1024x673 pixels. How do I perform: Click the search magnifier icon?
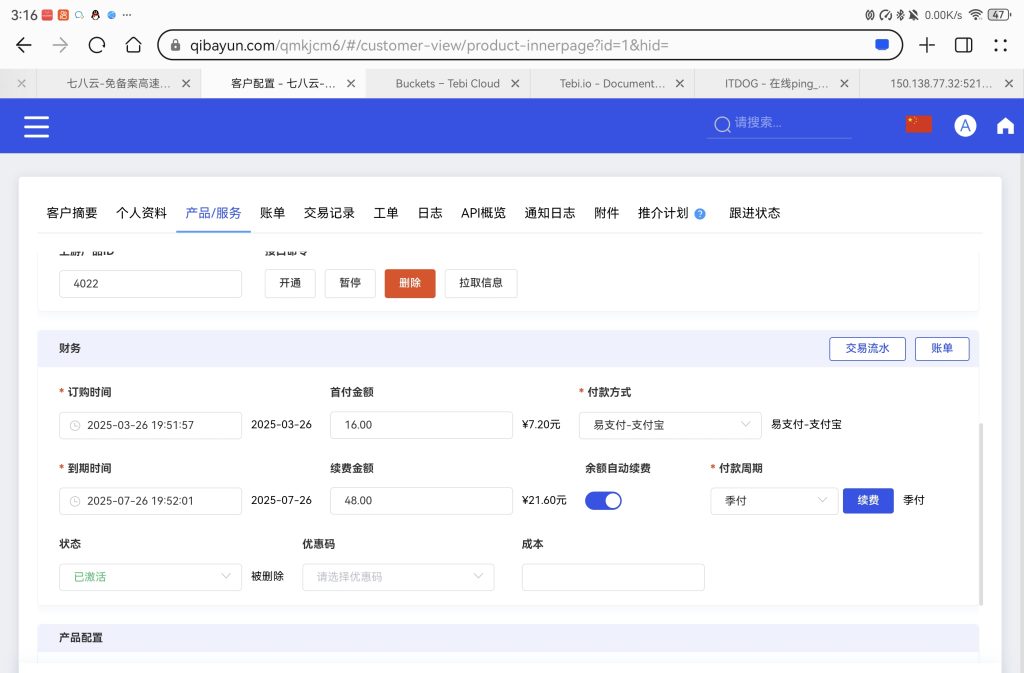722,124
